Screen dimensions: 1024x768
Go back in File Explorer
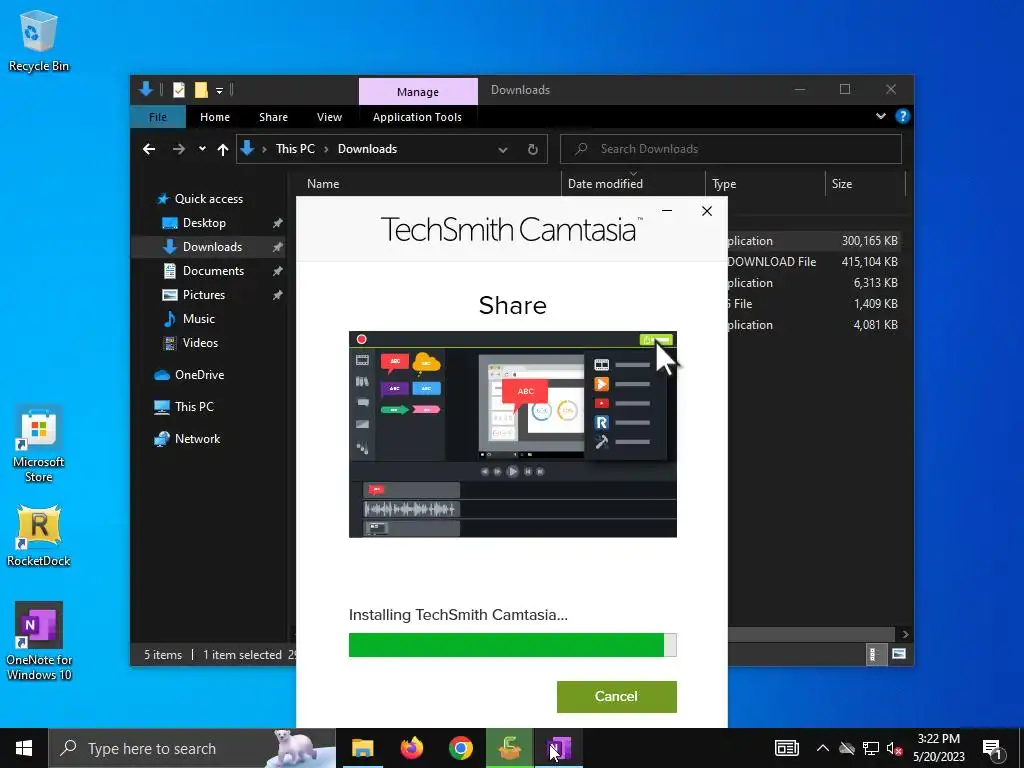[x=149, y=149]
